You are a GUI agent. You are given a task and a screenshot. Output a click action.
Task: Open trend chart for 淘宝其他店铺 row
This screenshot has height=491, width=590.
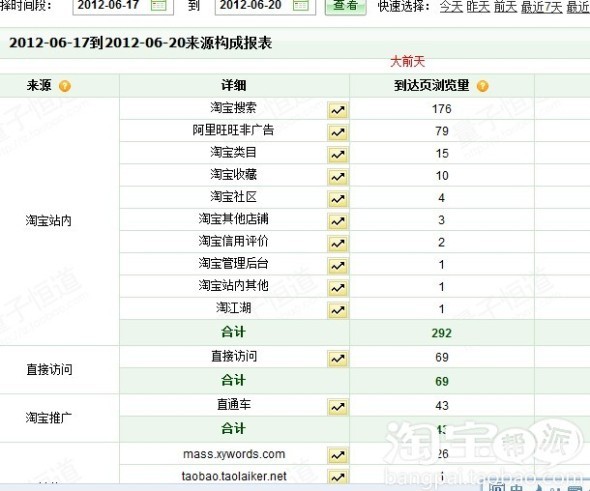(x=338, y=221)
